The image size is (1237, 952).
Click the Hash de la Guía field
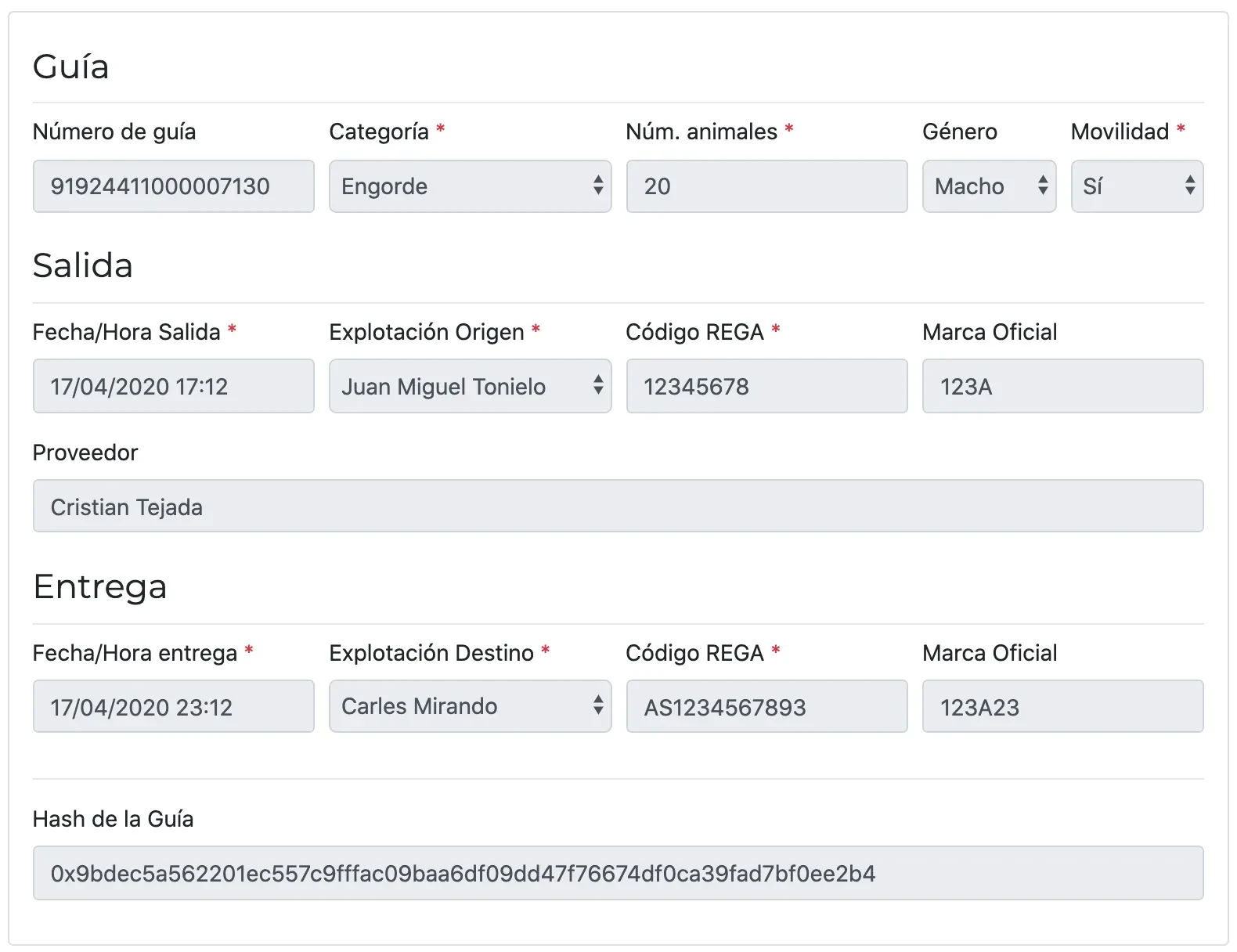tap(618, 873)
